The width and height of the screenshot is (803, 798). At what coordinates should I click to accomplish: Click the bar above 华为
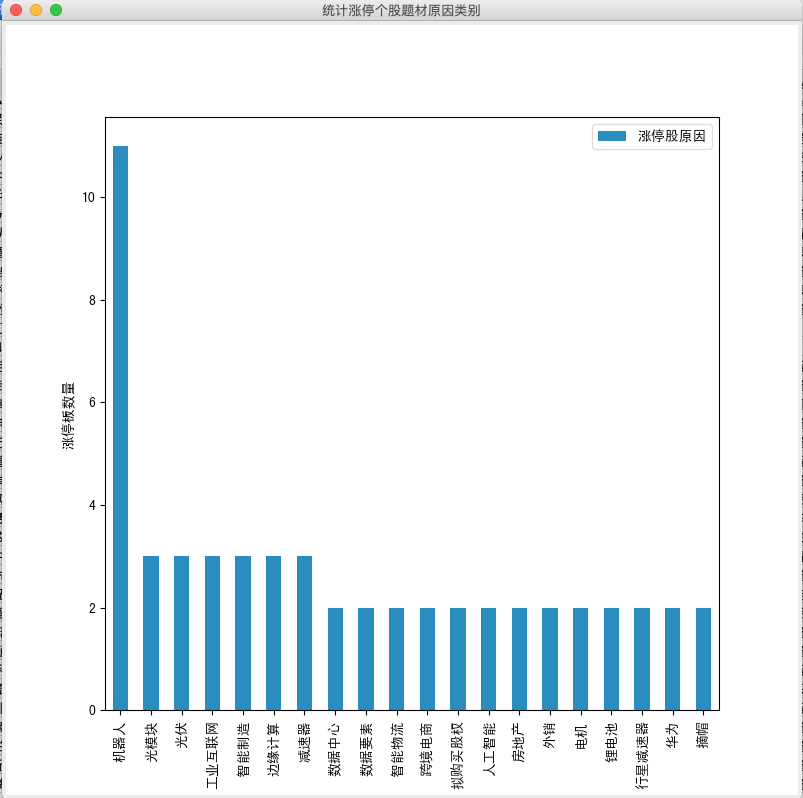[672, 659]
